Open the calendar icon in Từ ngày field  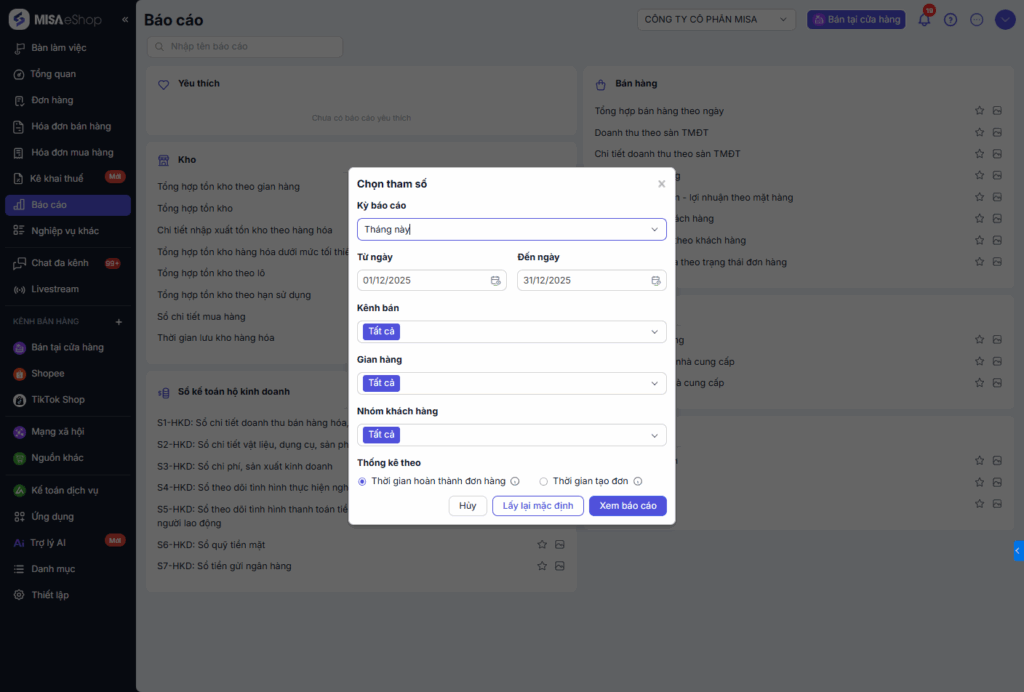496,281
